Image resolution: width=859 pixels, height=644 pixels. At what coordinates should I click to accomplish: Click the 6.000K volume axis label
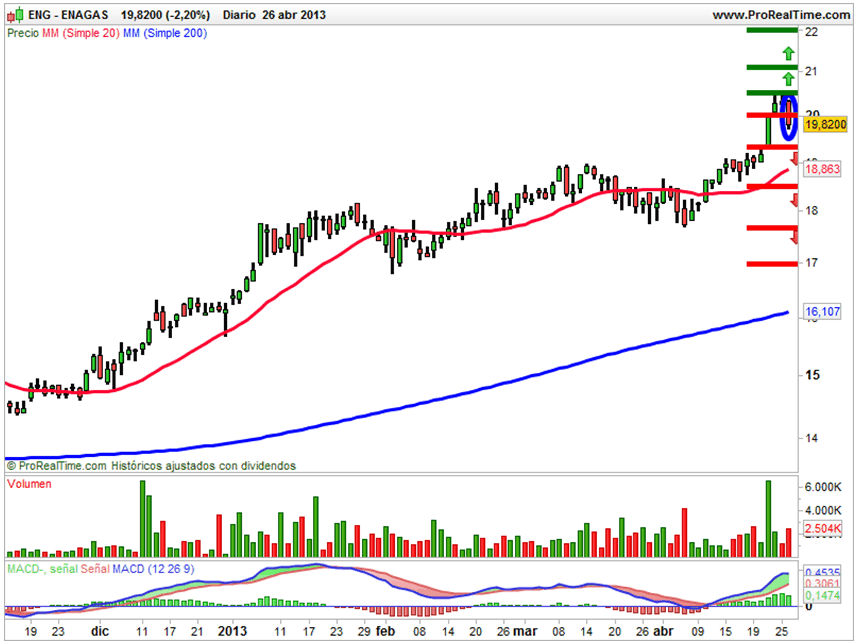coord(823,487)
